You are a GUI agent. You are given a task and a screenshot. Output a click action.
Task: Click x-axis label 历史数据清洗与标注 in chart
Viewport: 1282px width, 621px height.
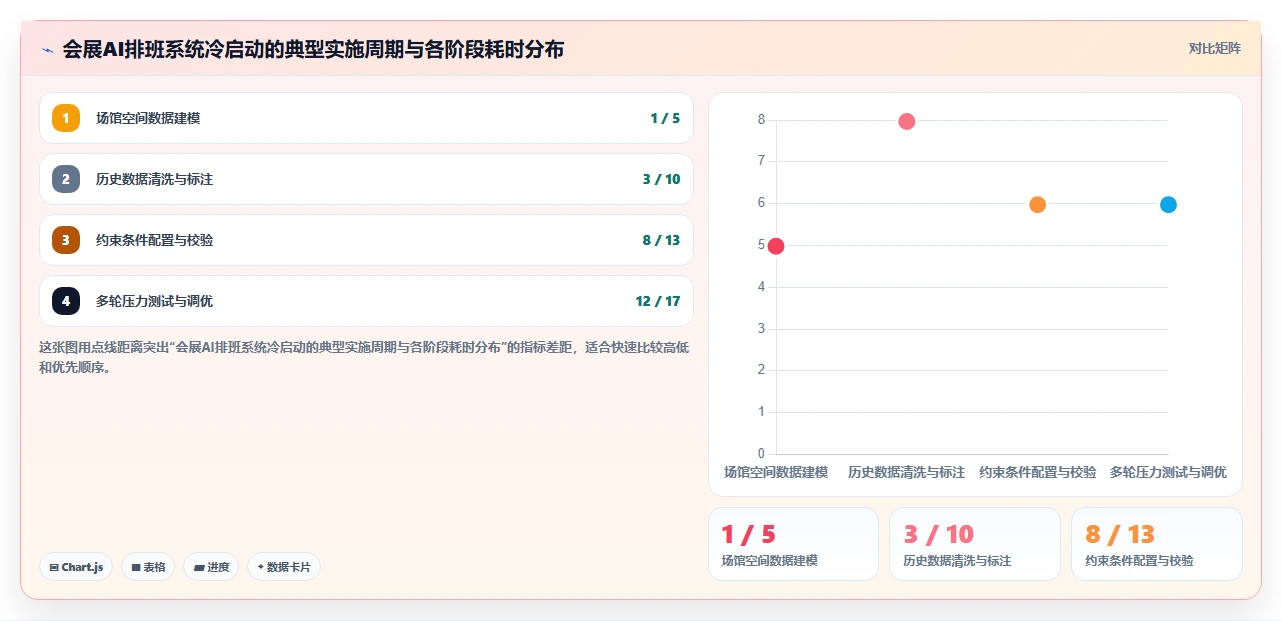907,472
